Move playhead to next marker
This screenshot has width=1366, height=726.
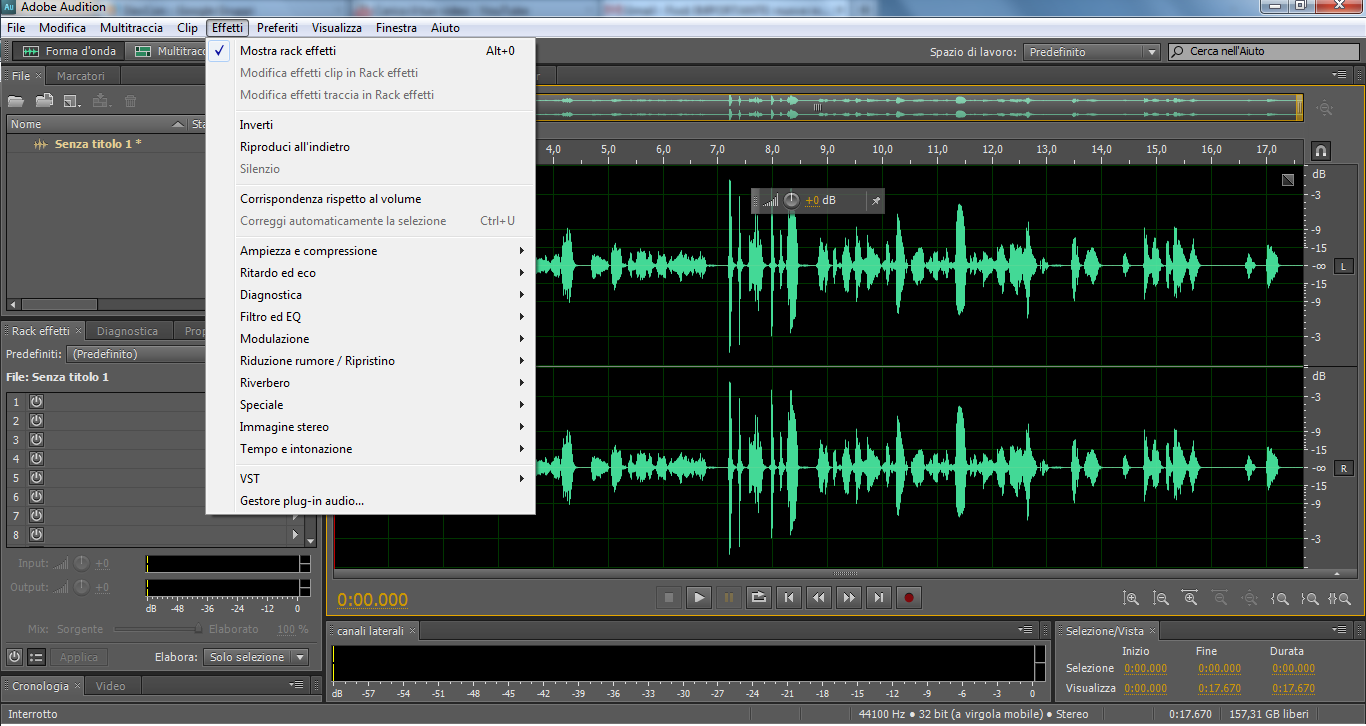879,598
